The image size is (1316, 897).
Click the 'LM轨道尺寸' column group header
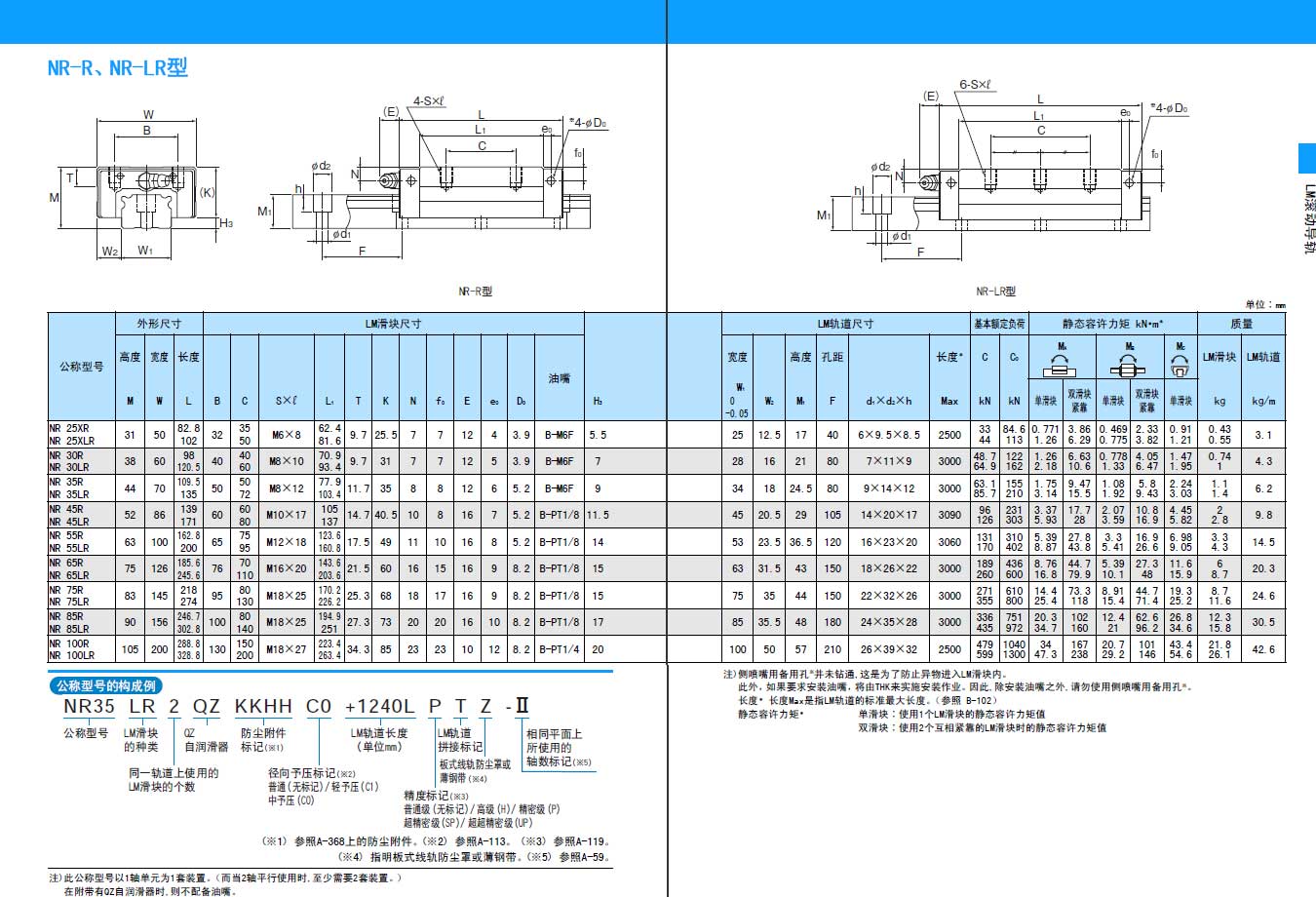(x=845, y=324)
